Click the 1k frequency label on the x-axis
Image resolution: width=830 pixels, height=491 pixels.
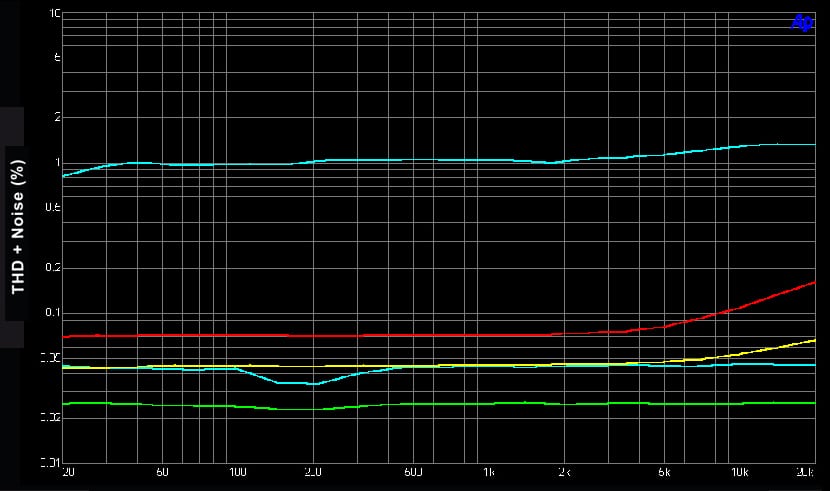(488, 471)
